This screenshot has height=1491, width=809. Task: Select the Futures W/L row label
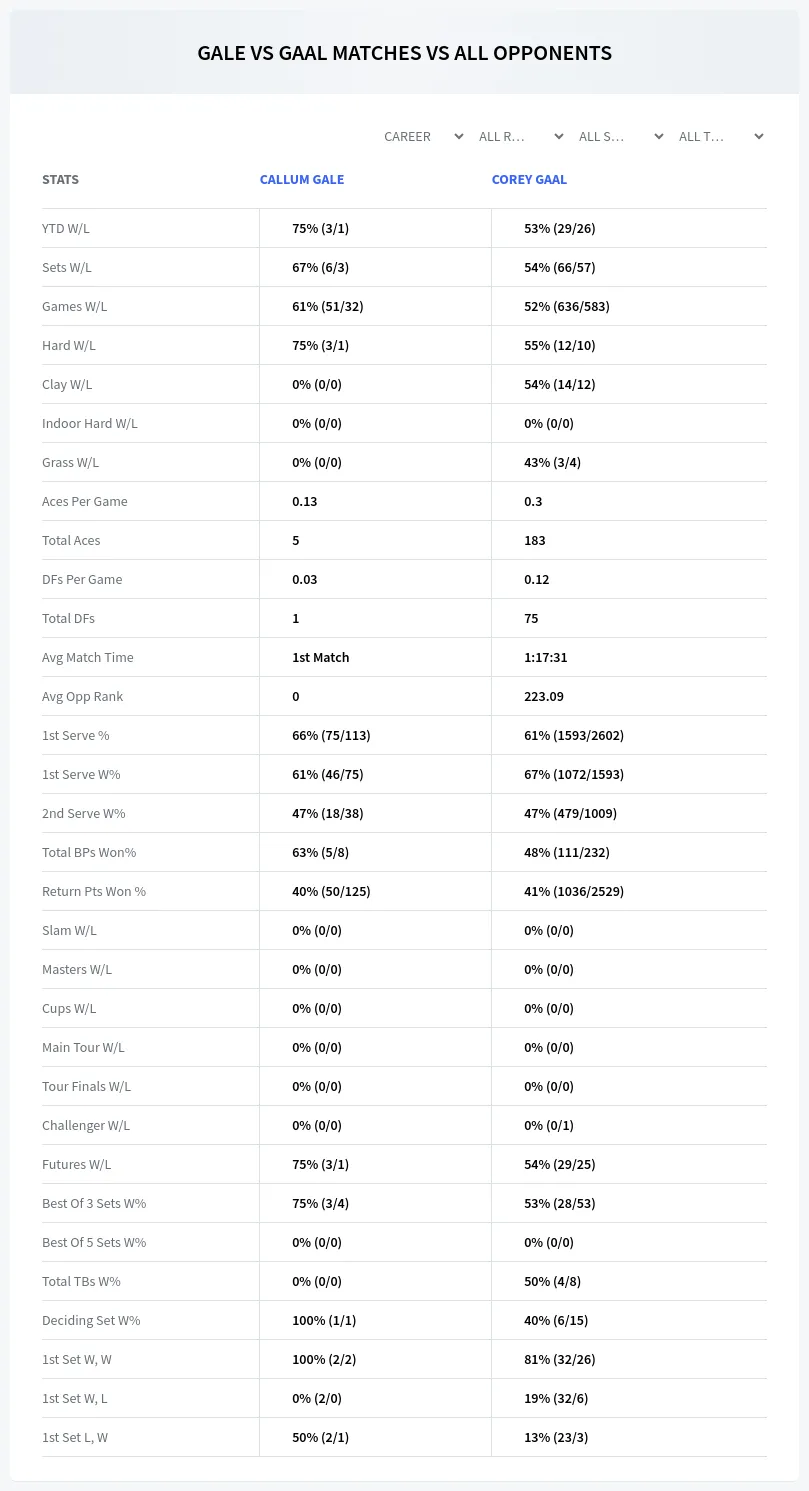77,1164
